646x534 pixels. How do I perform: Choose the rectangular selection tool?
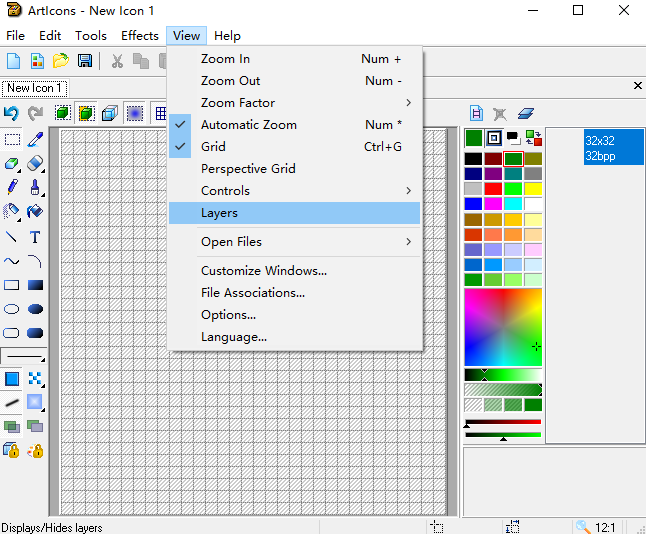(x=12, y=139)
